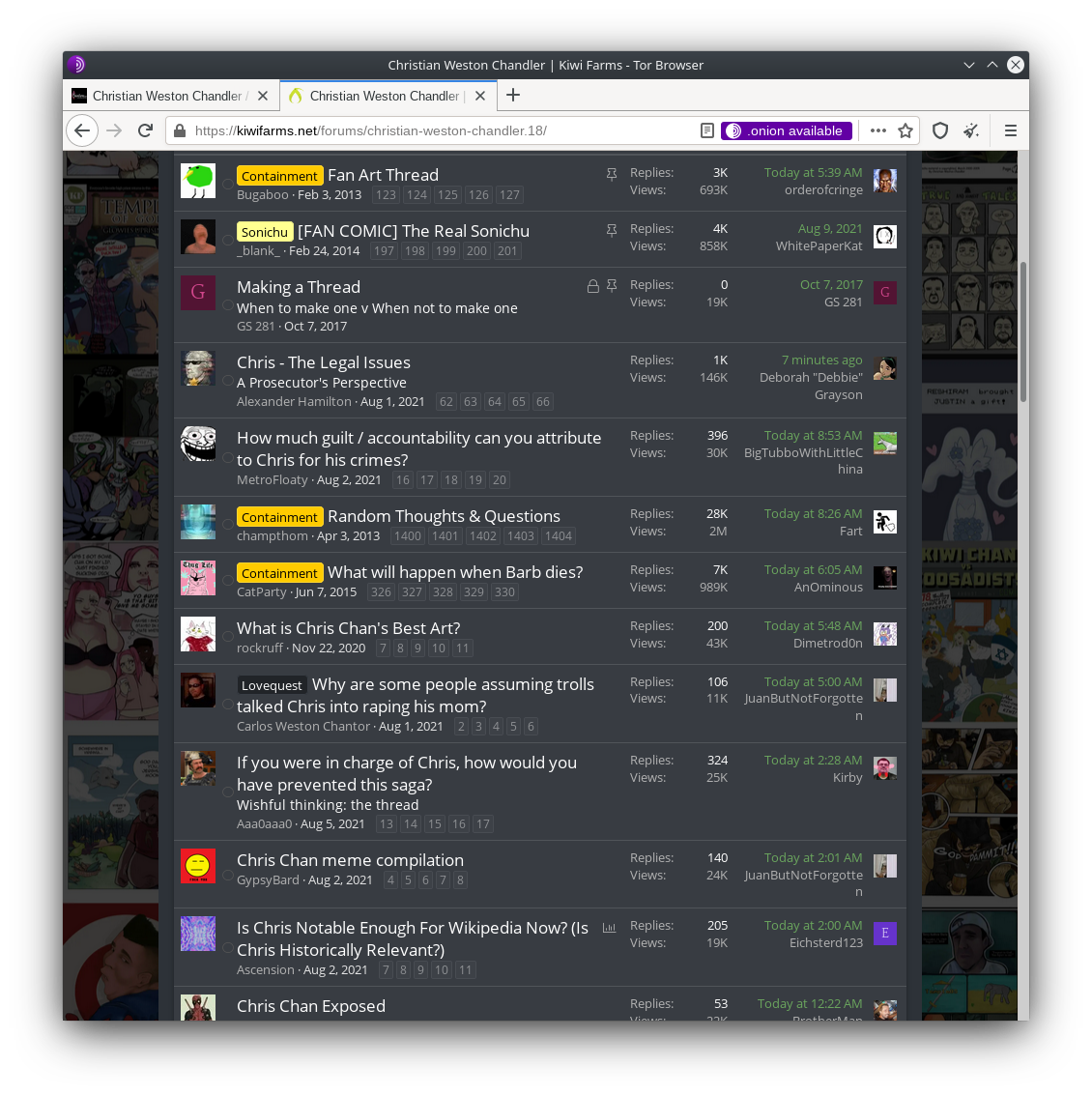
Task: Go to page 1404 of Random Thoughts
Action: coord(558,536)
